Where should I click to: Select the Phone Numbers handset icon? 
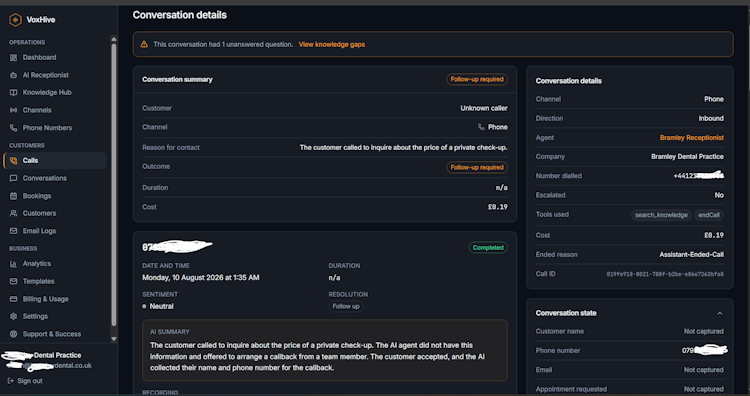click(13, 128)
